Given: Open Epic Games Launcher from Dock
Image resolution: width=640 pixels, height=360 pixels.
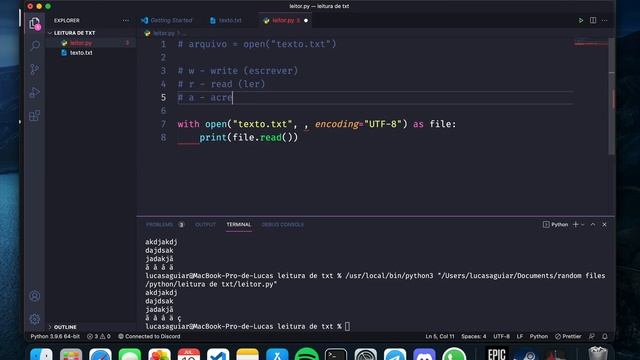Looking at the screenshot, I should [x=497, y=354].
